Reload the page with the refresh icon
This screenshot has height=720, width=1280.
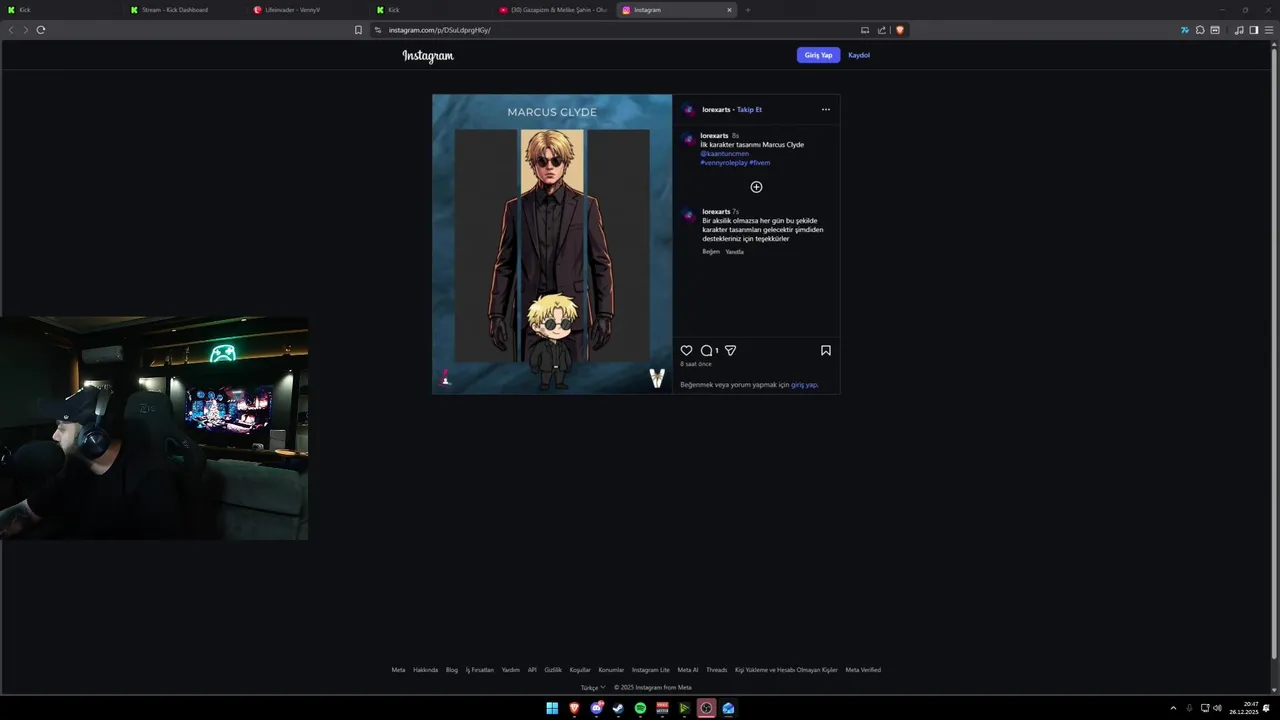coord(41,30)
